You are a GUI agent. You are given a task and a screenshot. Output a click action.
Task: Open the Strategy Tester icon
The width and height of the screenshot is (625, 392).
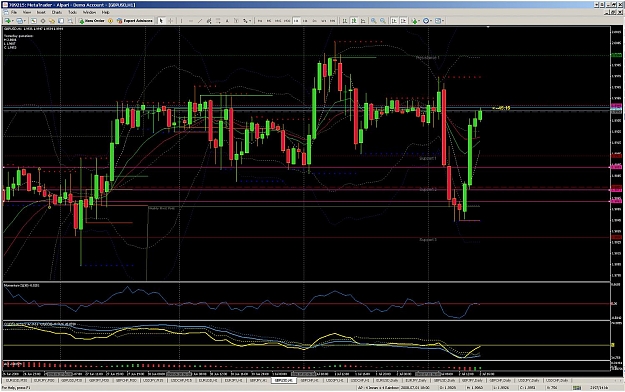70,20
